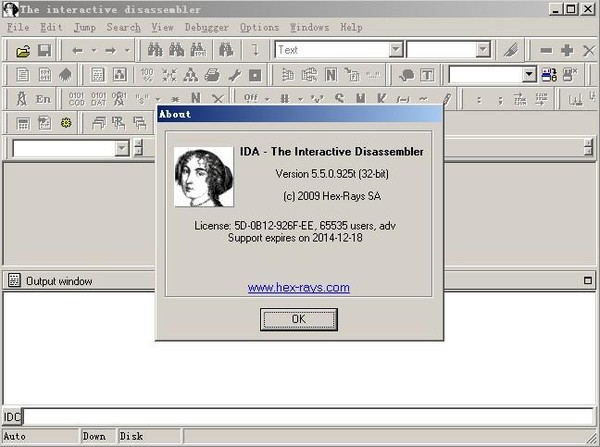The width and height of the screenshot is (600, 447).
Task: Open the www.hex-rays.com link
Action: (298, 288)
